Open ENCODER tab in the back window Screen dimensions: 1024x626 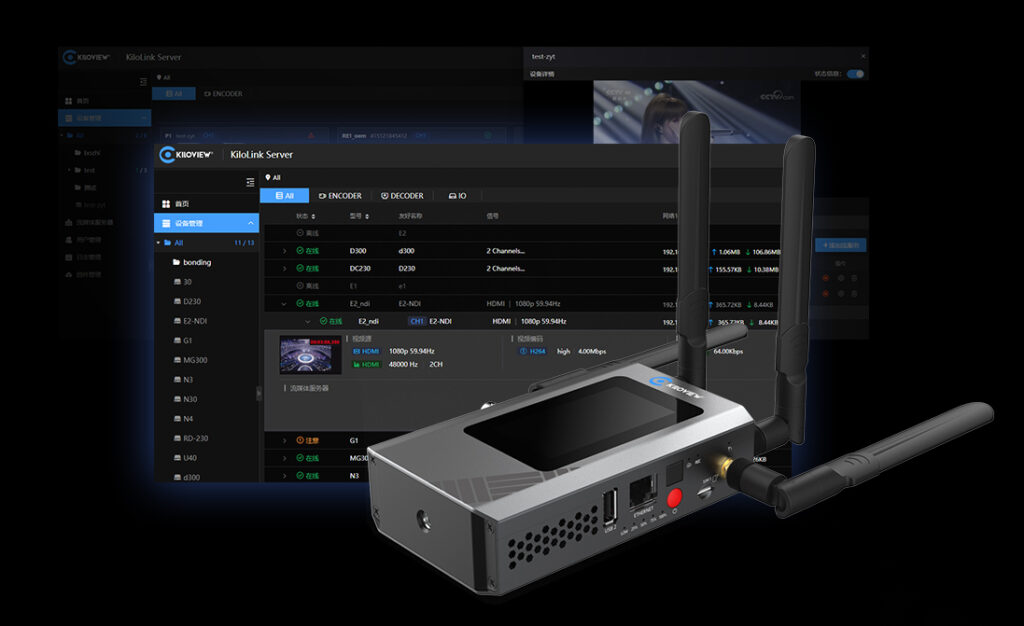[x=223, y=94]
